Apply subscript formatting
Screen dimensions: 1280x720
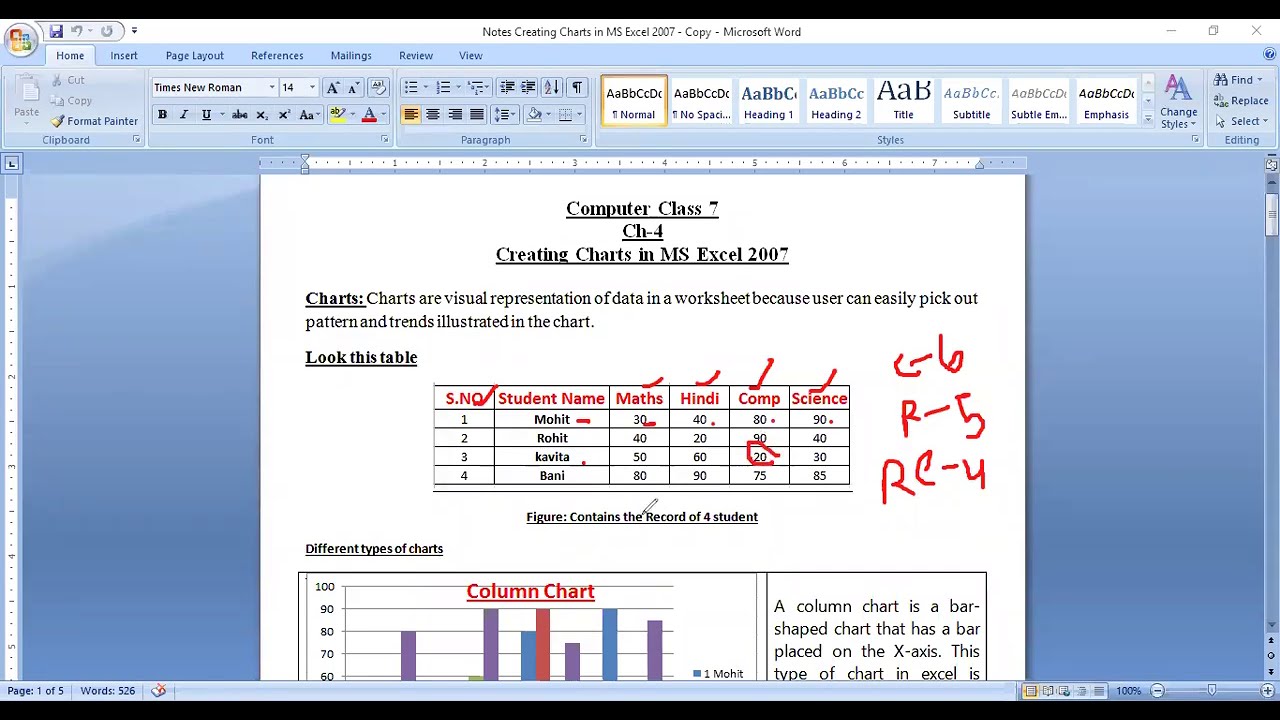262,115
